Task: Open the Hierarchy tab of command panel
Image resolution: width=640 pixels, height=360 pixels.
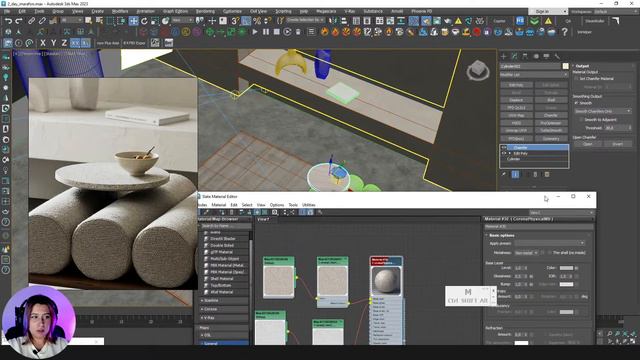Action: [x=525, y=56]
